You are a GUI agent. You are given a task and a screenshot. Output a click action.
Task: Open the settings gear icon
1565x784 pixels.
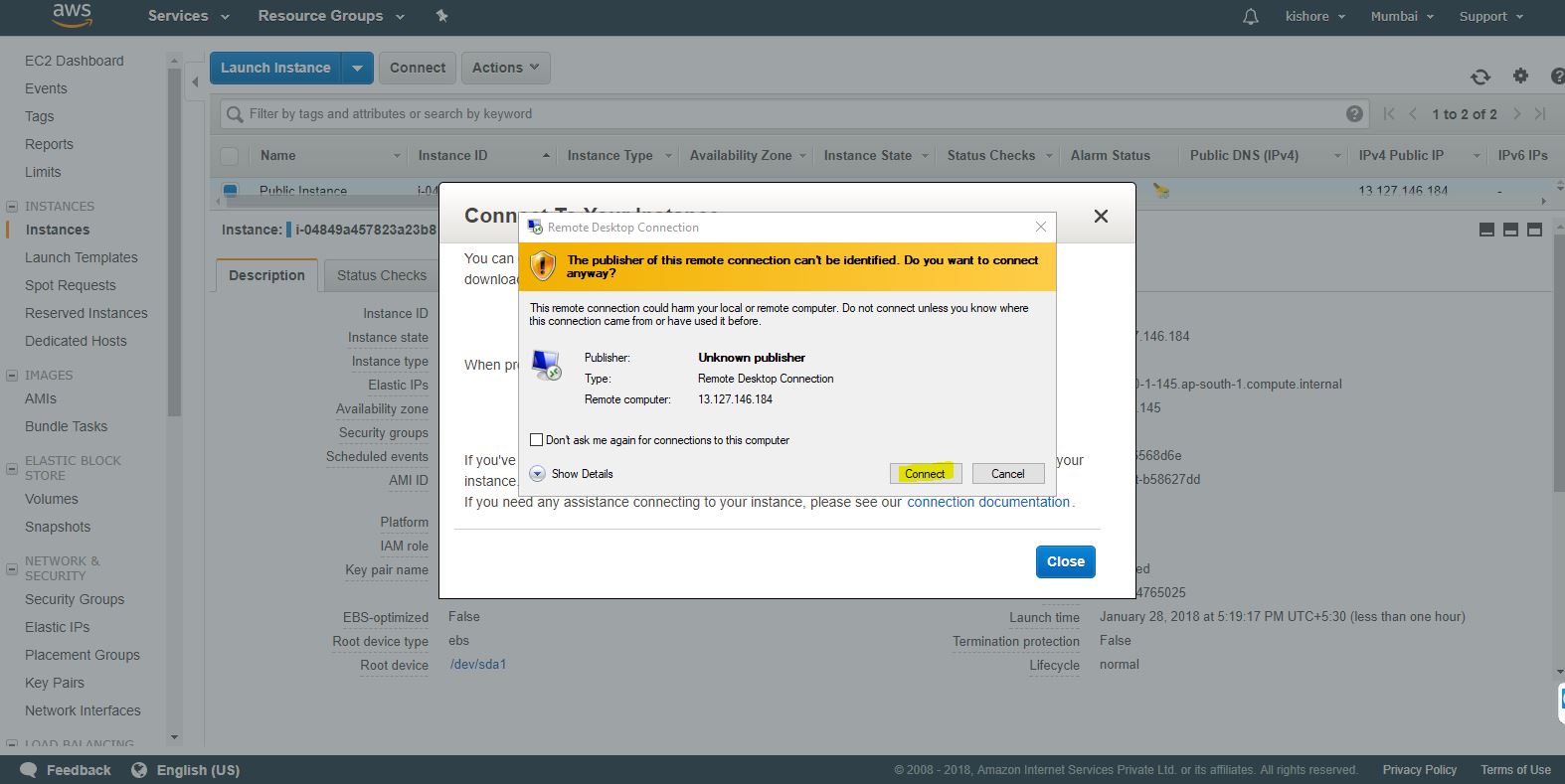[1520, 76]
